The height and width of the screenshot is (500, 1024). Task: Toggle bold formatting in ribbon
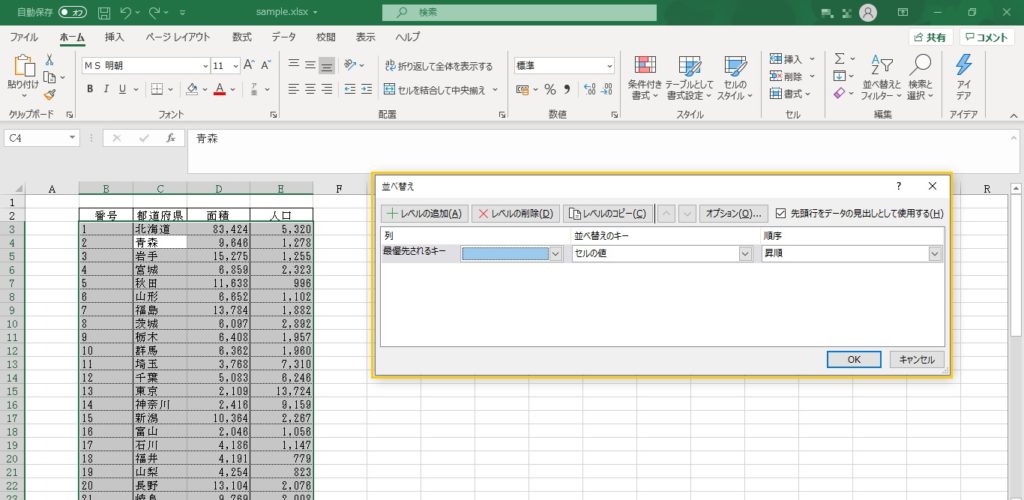point(90,89)
